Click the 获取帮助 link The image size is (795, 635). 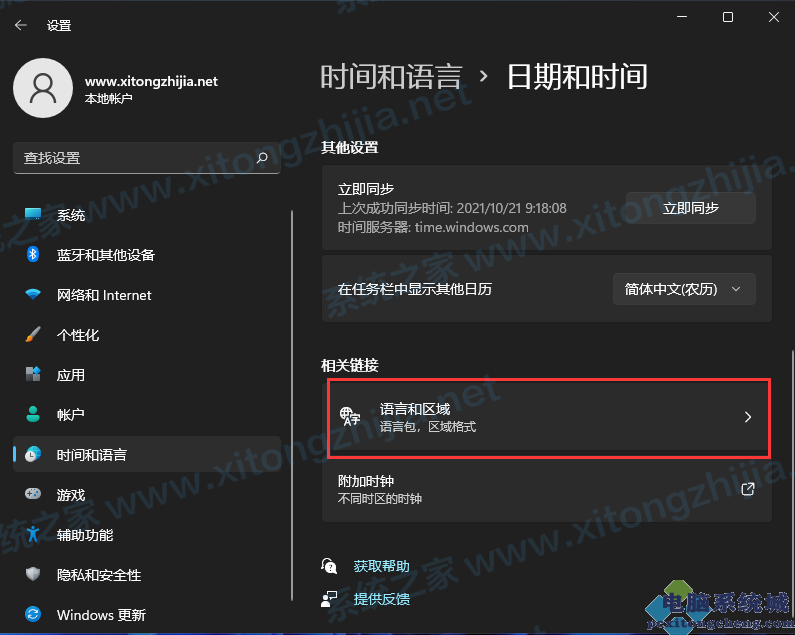point(381,566)
